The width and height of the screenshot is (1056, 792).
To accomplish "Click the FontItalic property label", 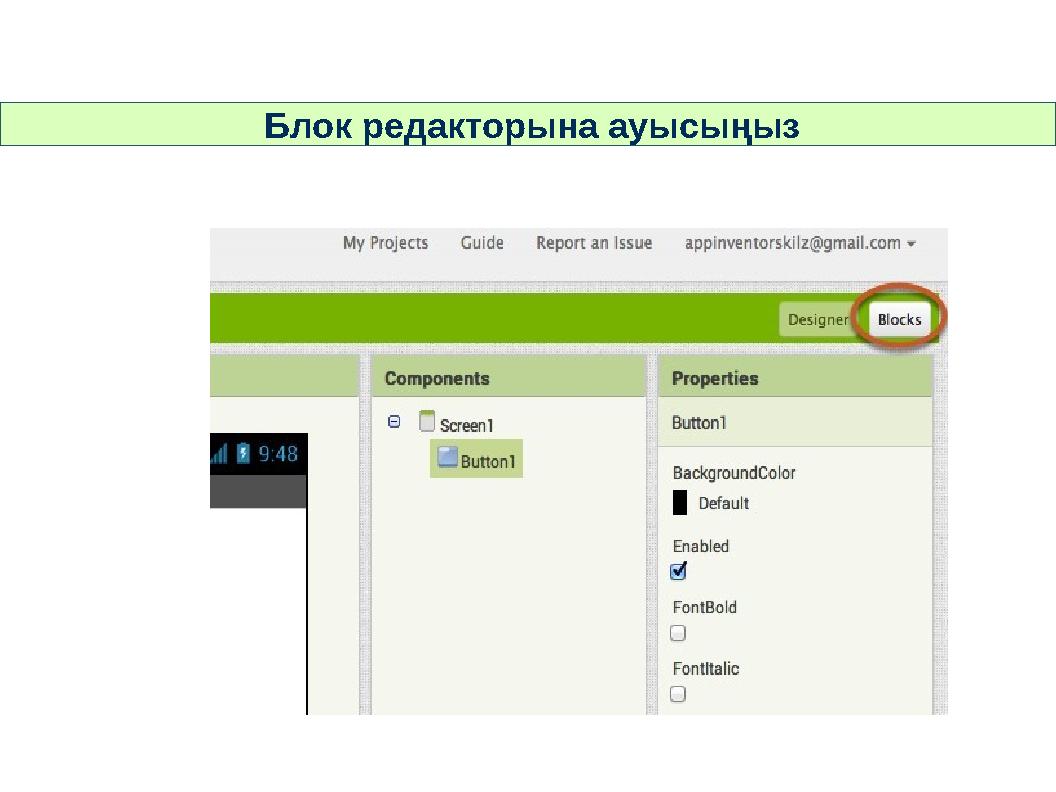I will (x=706, y=669).
